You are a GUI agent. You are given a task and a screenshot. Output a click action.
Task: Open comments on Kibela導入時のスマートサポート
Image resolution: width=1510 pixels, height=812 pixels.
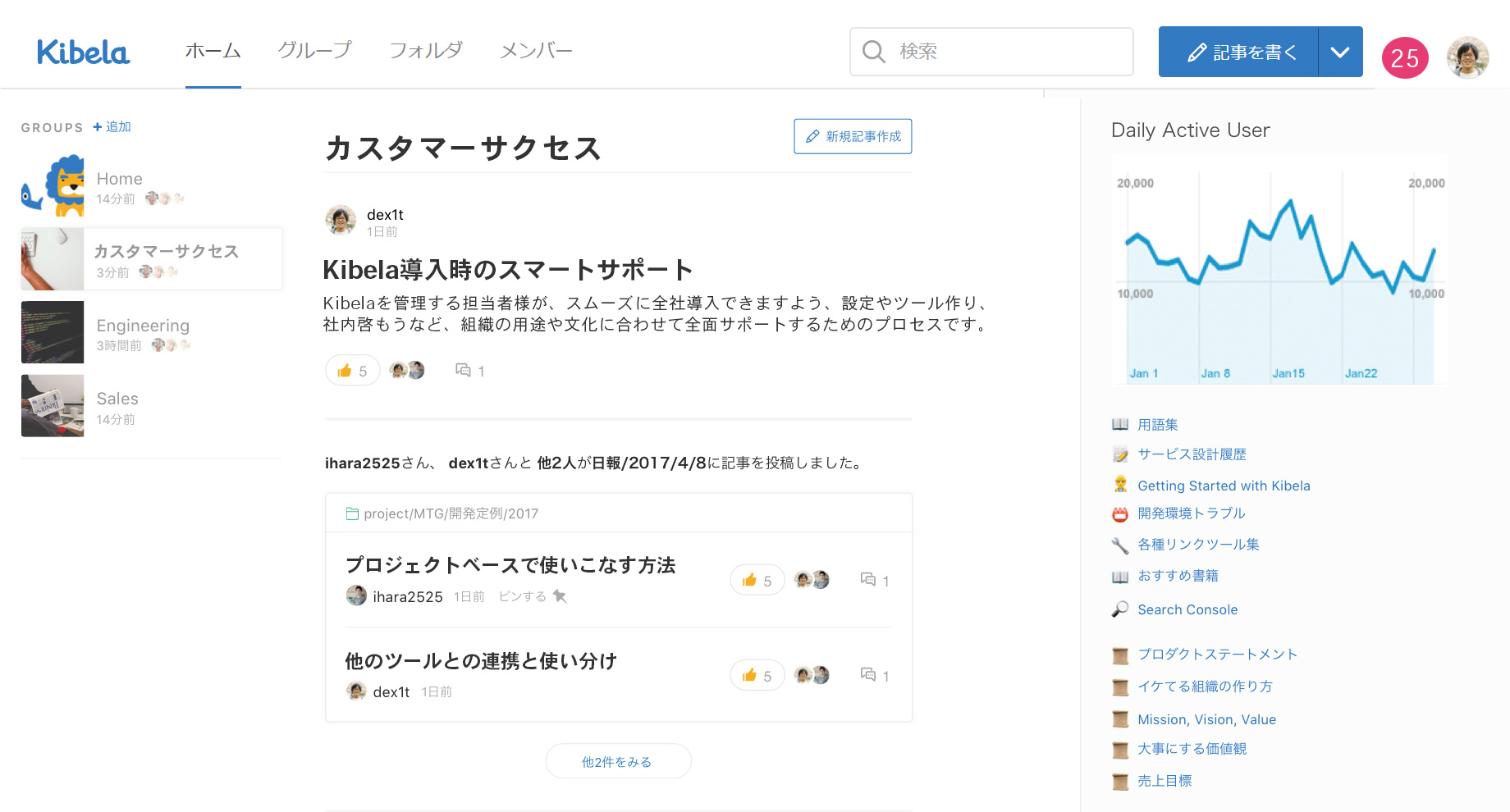470,371
